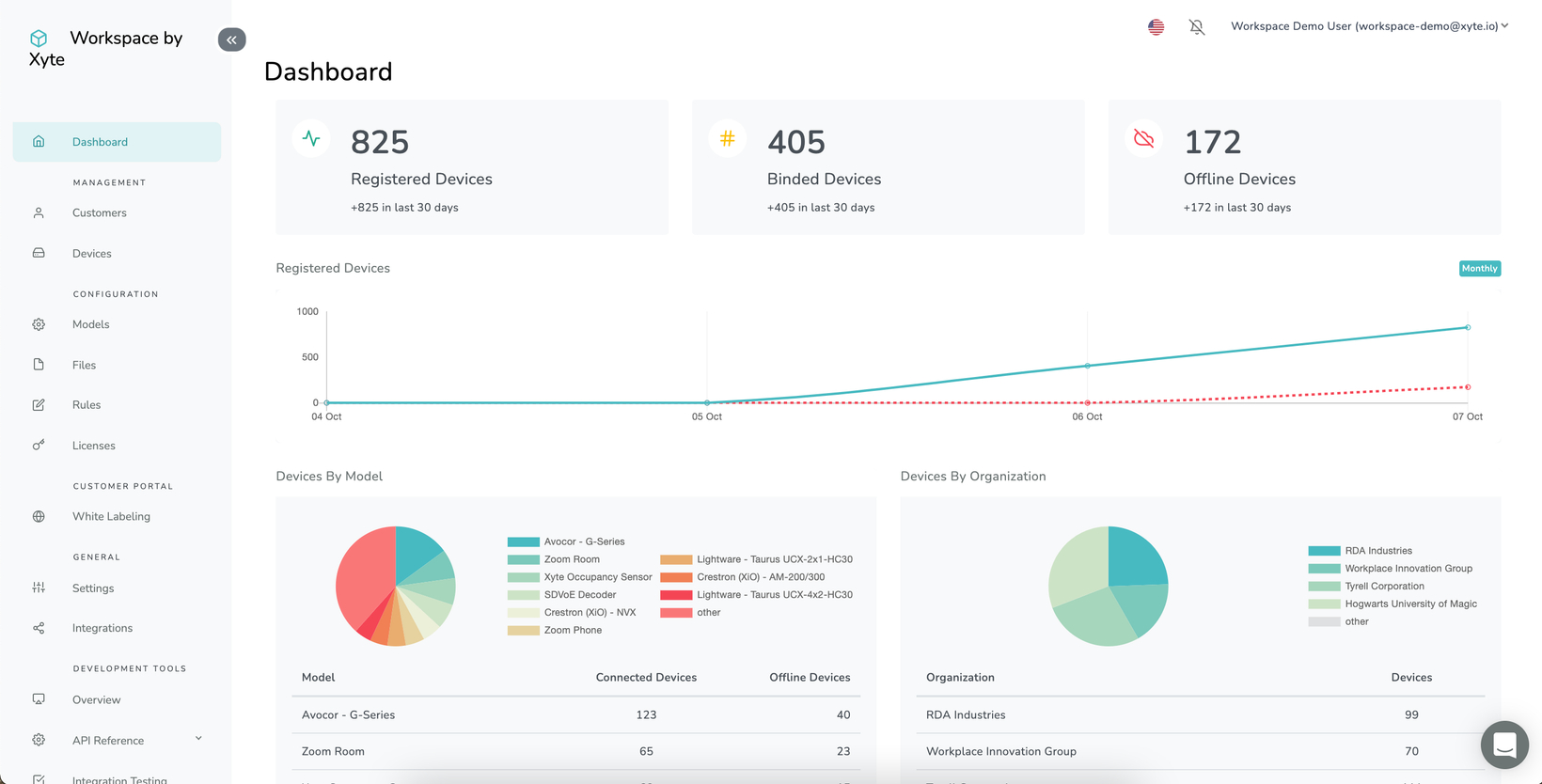Viewport: 1542px width, 784px height.
Task: Open the Workspace Demo User account dropdown
Action: (1370, 26)
